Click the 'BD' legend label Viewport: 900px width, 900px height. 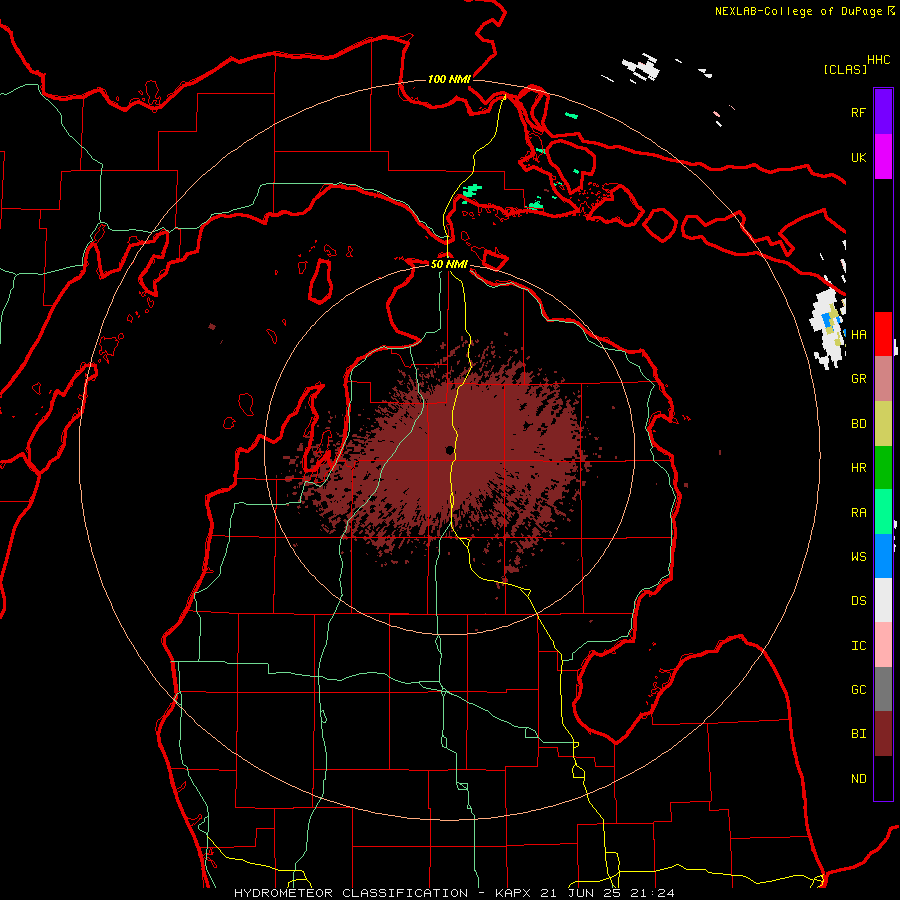(x=858, y=424)
